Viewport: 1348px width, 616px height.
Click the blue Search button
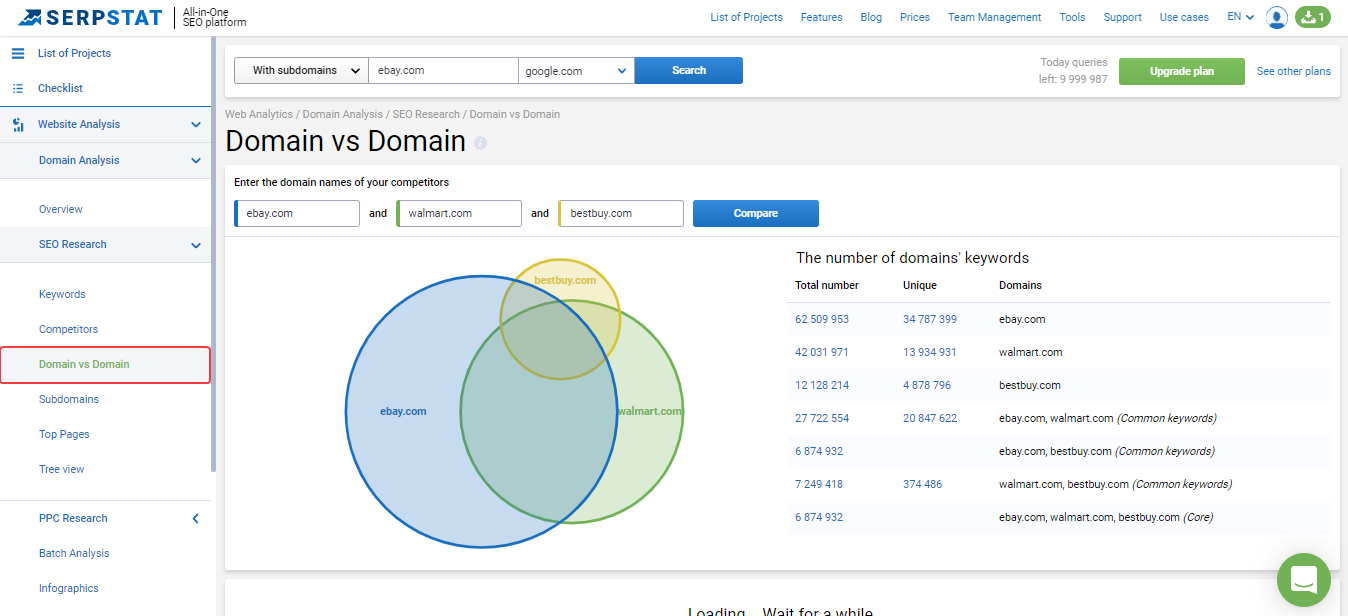pyautogui.click(x=689, y=70)
